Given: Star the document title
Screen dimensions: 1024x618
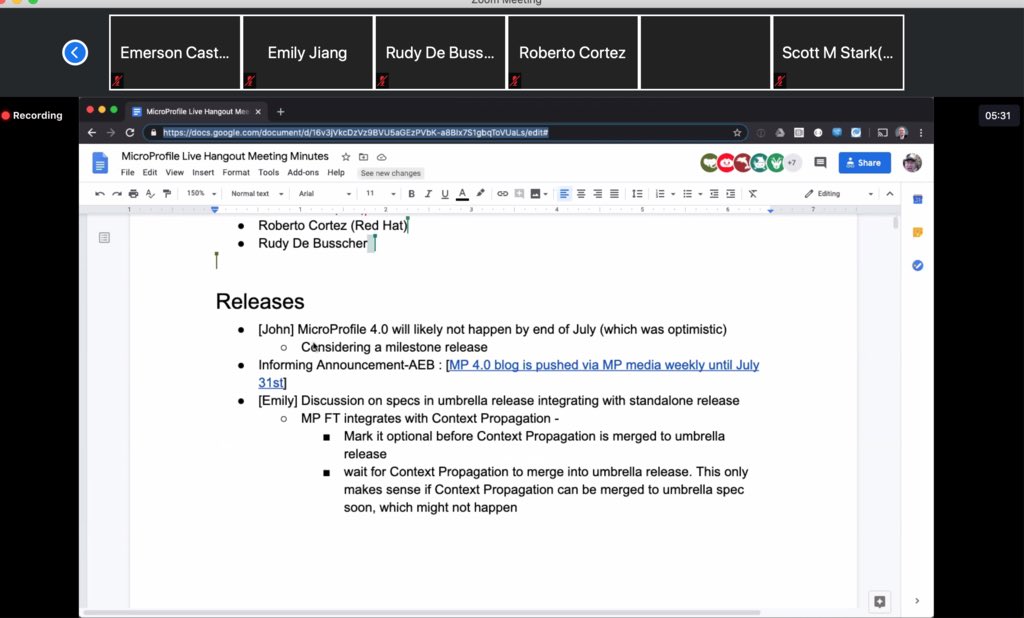Looking at the screenshot, I should (346, 157).
